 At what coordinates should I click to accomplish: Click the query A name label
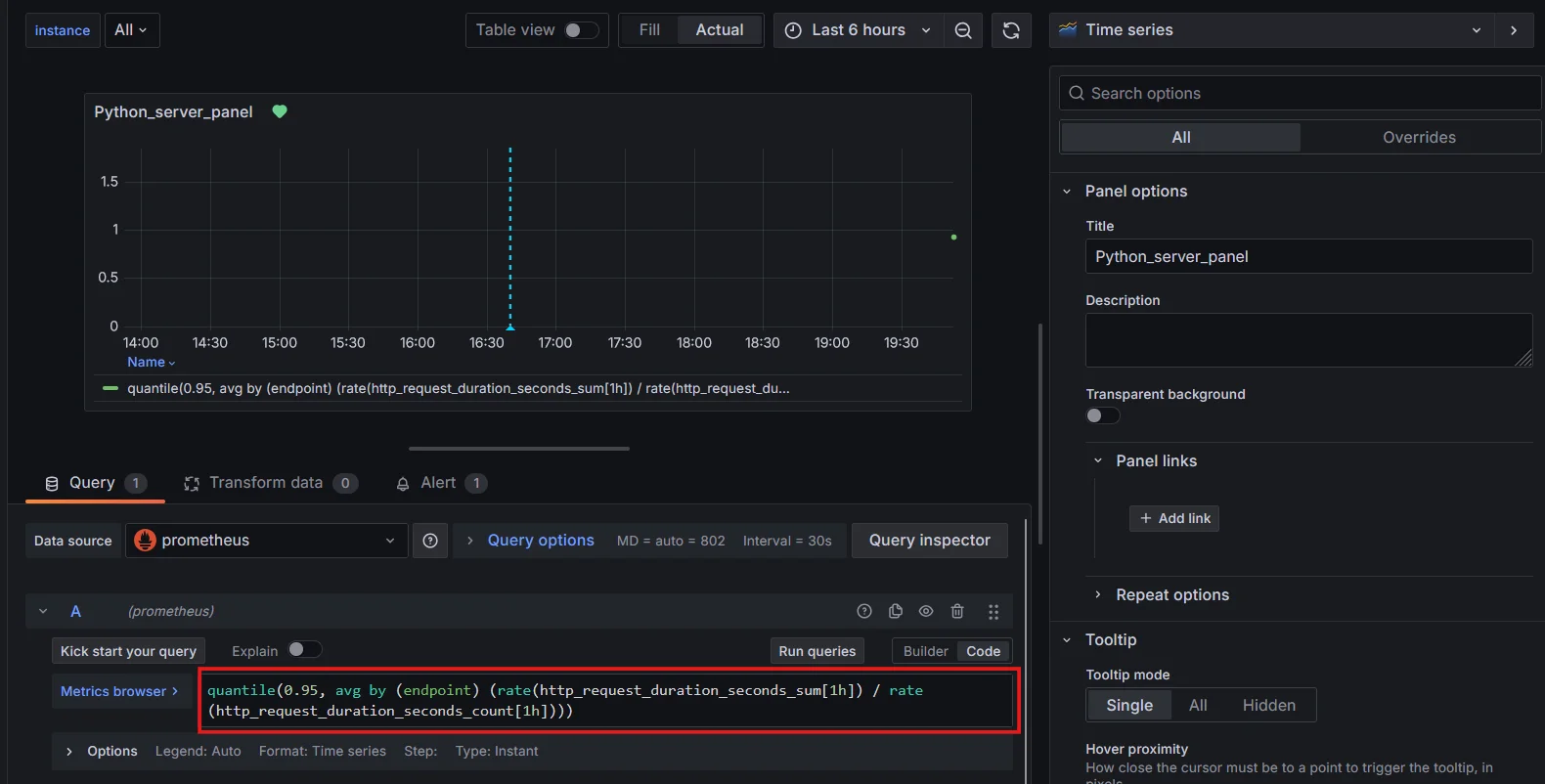pos(75,611)
